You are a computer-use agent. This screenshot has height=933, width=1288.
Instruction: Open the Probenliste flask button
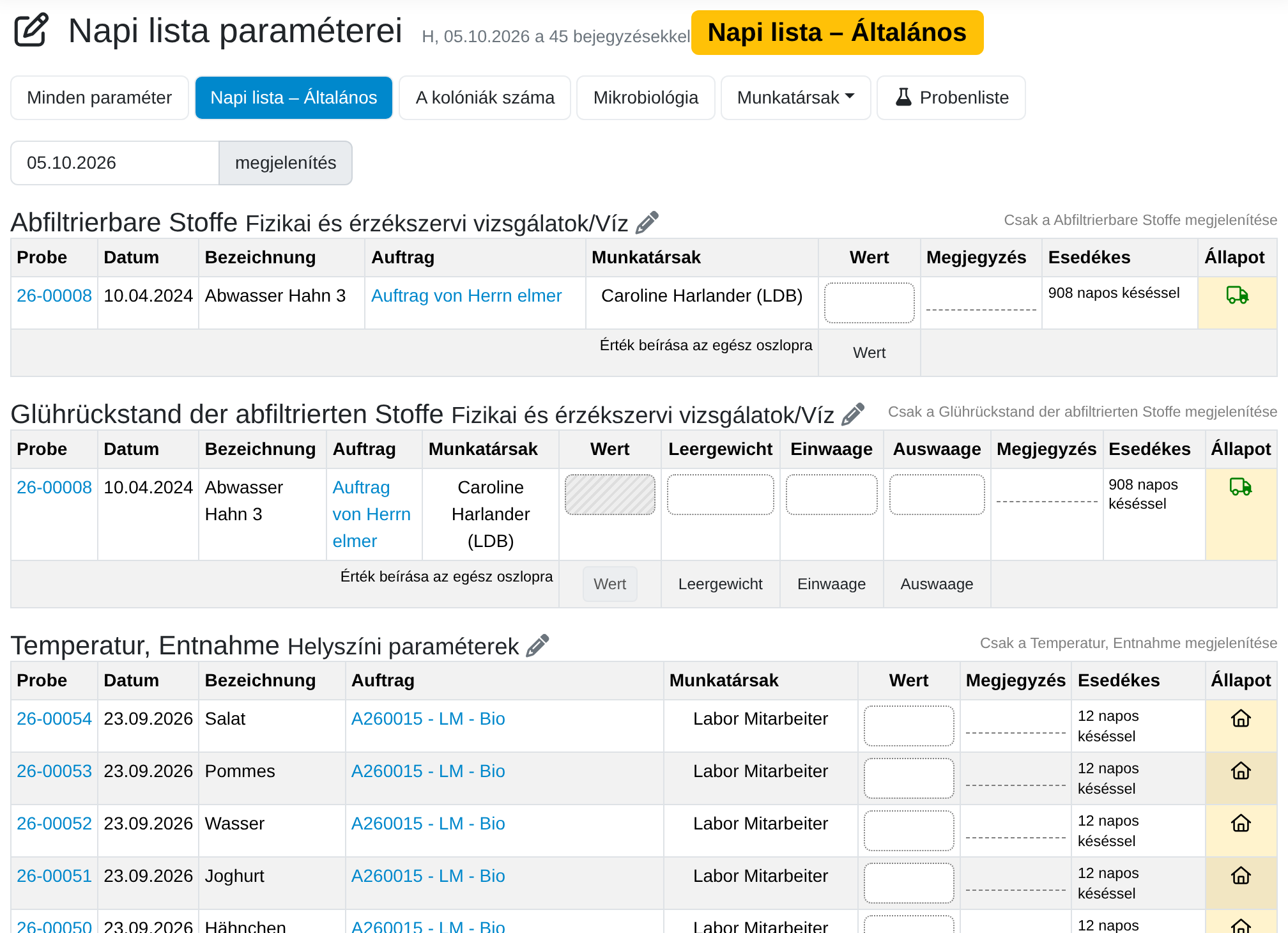(x=951, y=98)
